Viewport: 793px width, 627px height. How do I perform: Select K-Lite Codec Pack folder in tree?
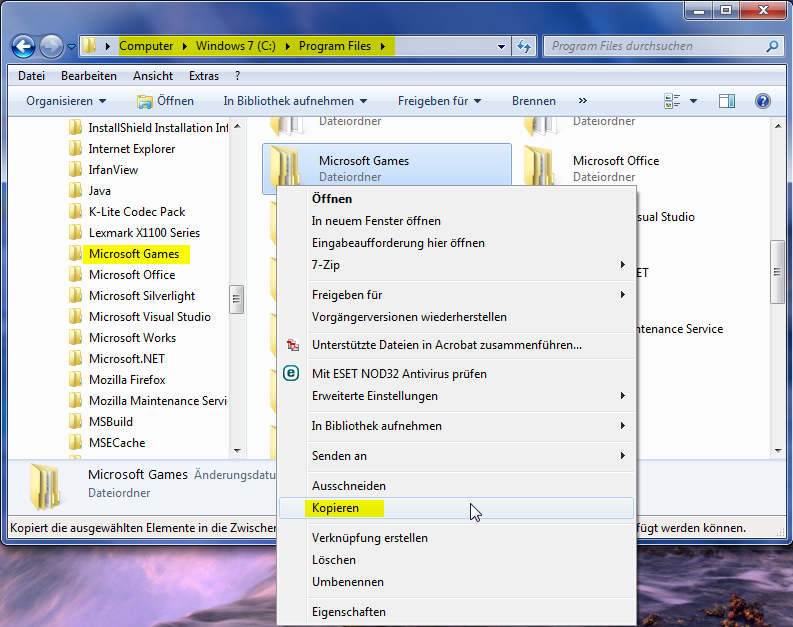point(137,212)
